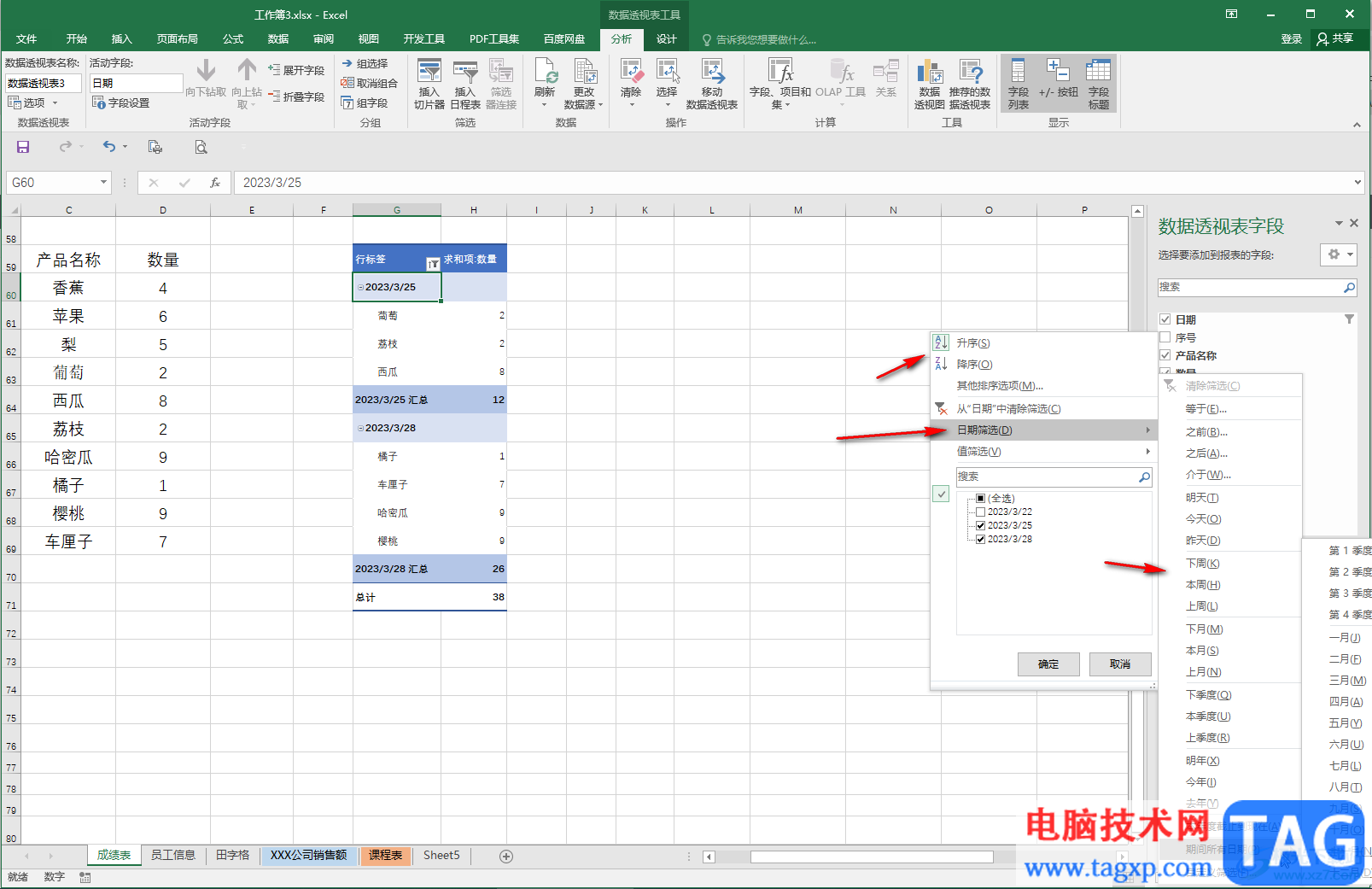Screen dimensions: 1372x889
Task: Expand the formula bar
Action: 1357,182
